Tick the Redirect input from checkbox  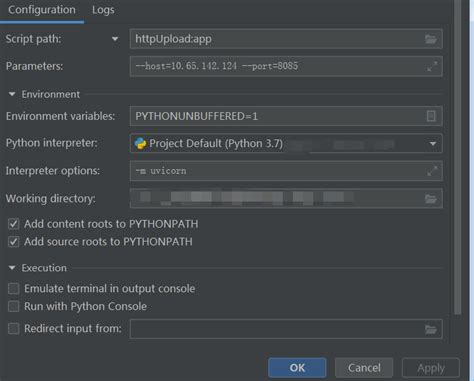14,329
